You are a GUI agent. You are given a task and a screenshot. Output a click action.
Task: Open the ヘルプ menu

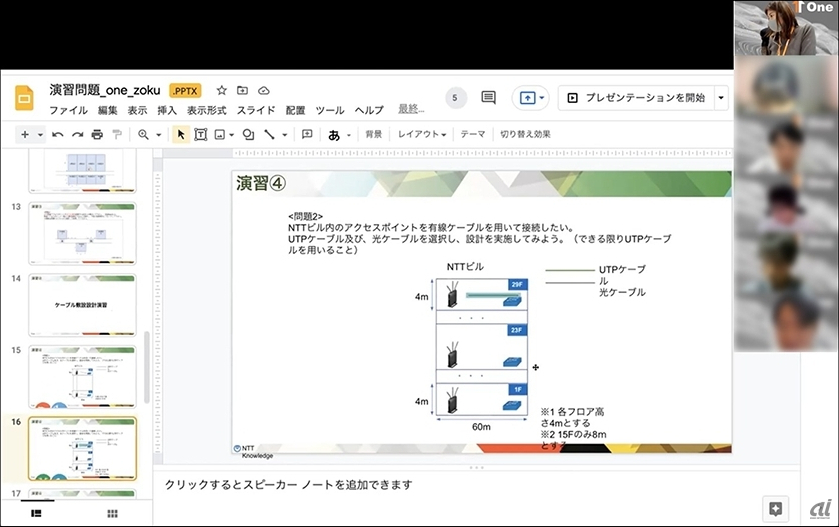tap(369, 110)
